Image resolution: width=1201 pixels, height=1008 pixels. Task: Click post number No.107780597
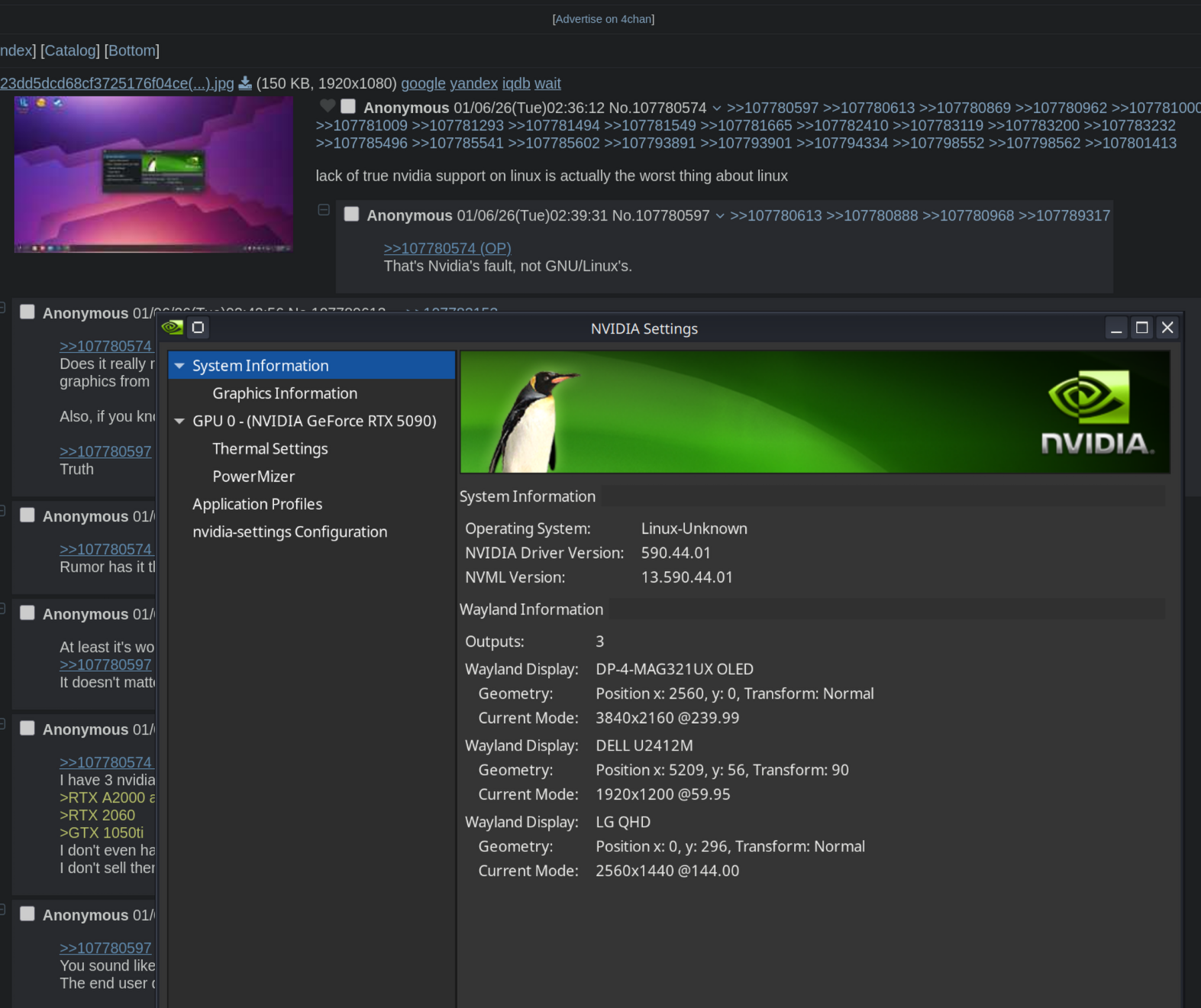(661, 215)
